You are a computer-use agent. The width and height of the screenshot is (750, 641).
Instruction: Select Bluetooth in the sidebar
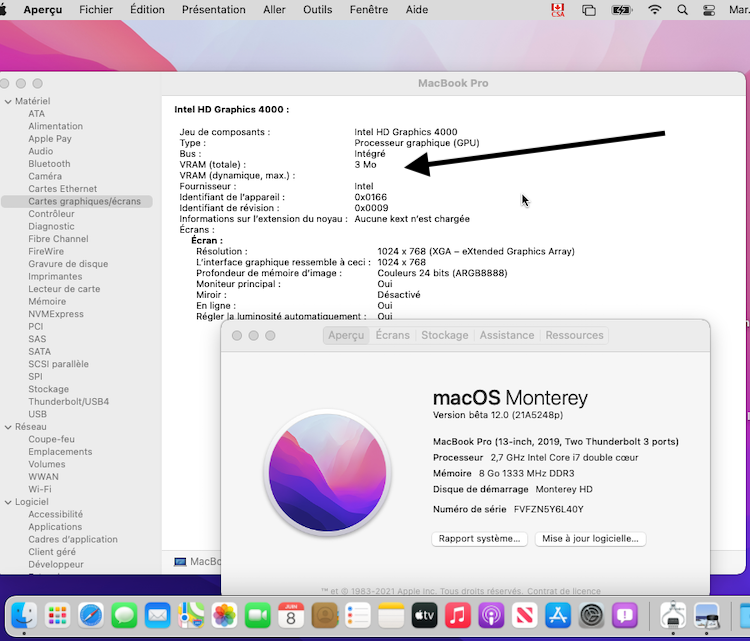point(49,164)
